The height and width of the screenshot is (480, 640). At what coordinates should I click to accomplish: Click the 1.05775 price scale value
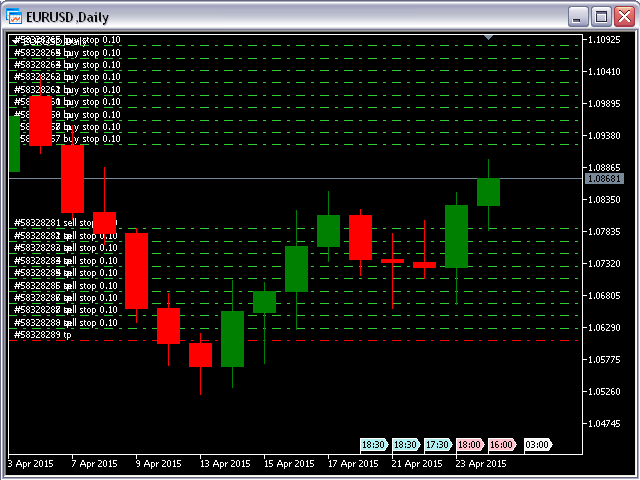[x=605, y=360]
